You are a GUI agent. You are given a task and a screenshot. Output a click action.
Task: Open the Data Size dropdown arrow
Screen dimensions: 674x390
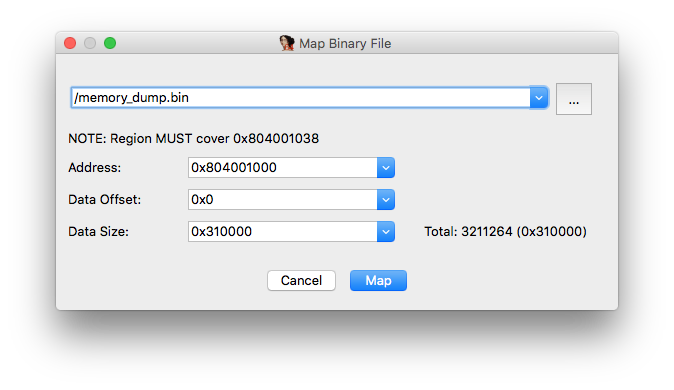coord(386,232)
